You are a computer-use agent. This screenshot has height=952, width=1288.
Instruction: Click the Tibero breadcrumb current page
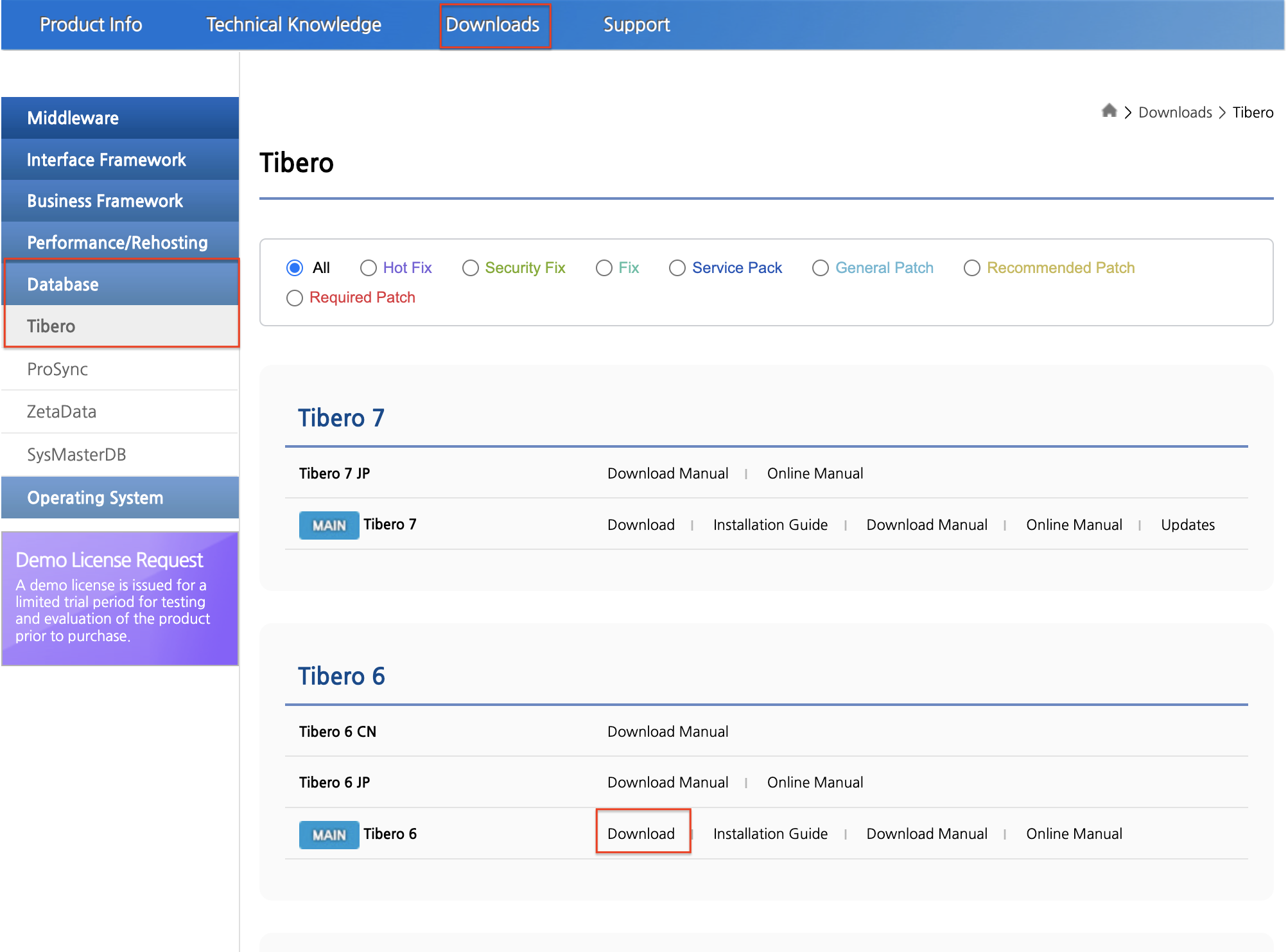(1253, 112)
